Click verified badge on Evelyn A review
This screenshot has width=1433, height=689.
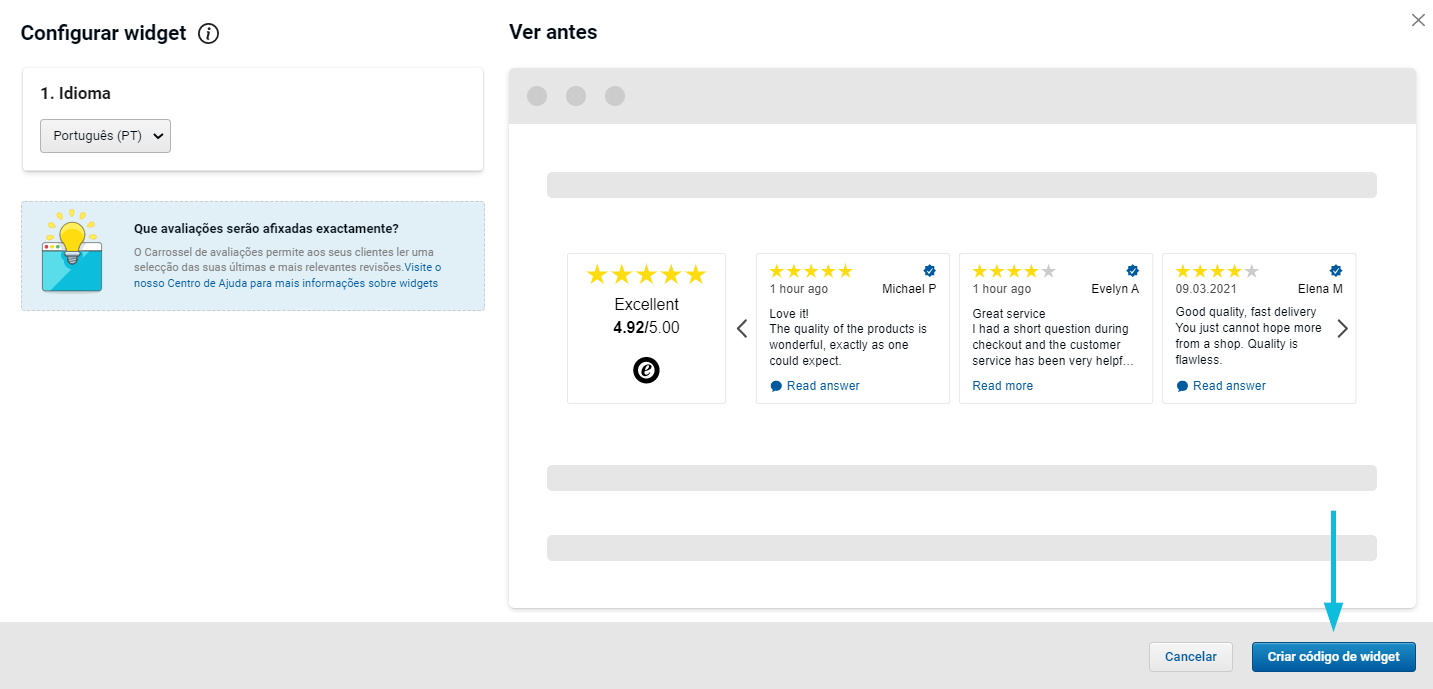click(x=1132, y=271)
